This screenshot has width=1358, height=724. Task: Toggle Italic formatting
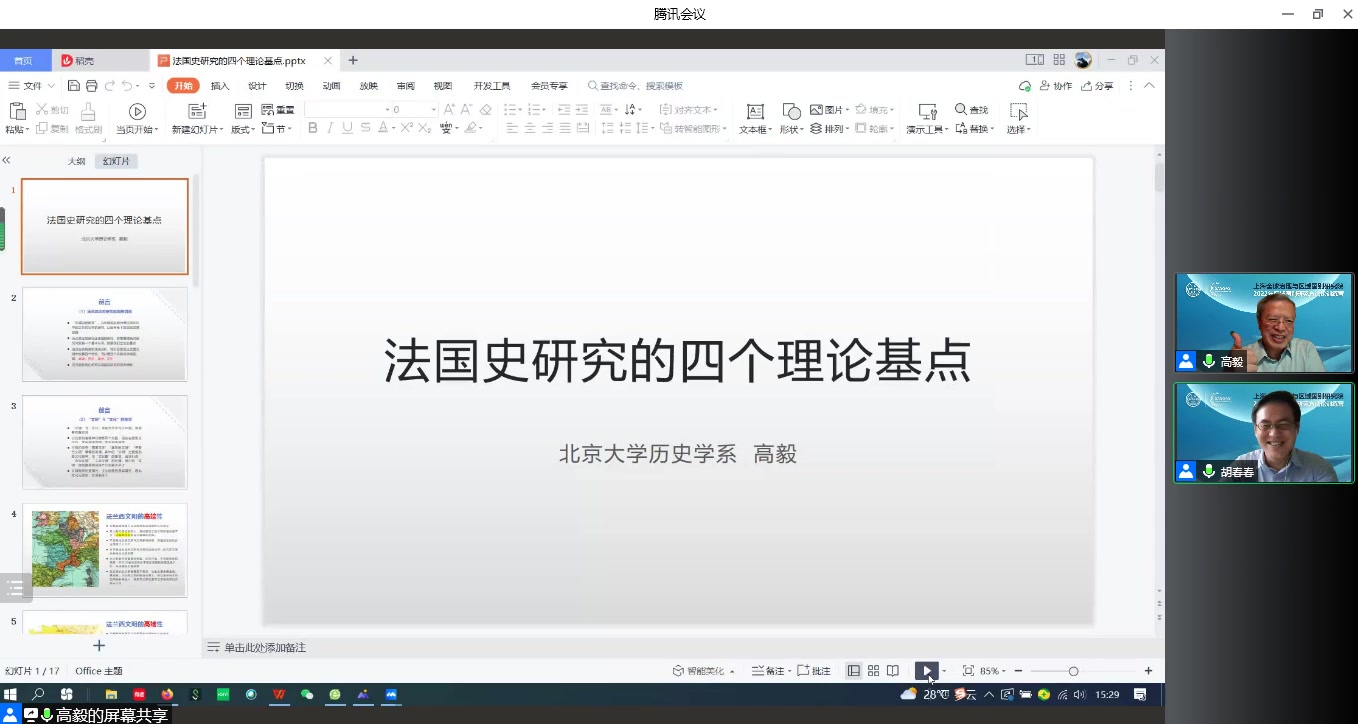330,128
